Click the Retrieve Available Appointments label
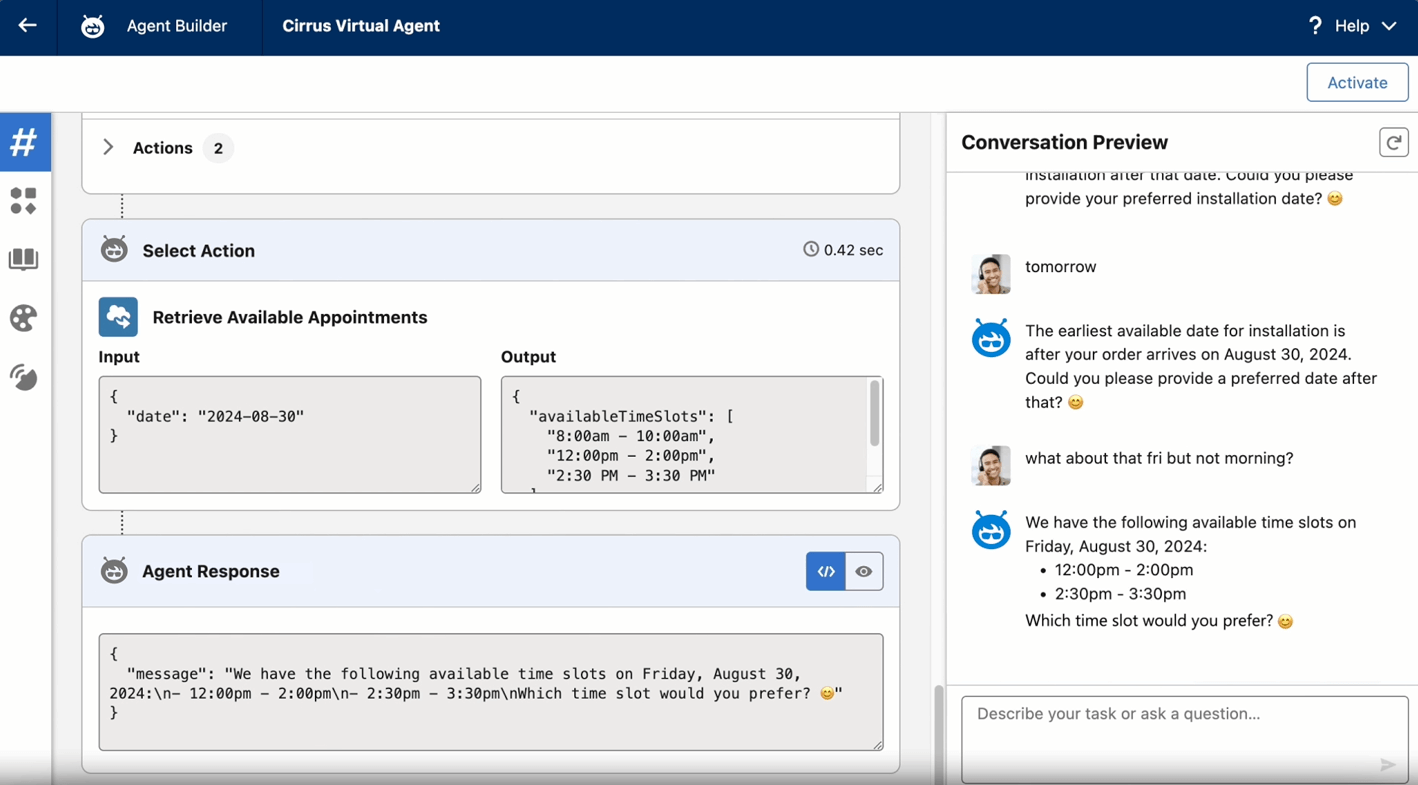 pos(290,317)
